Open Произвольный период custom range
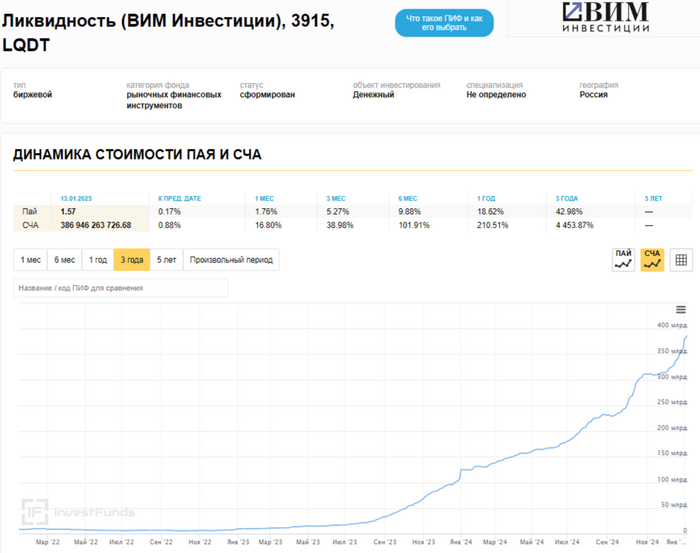The width and height of the screenshot is (700, 553). click(231, 260)
